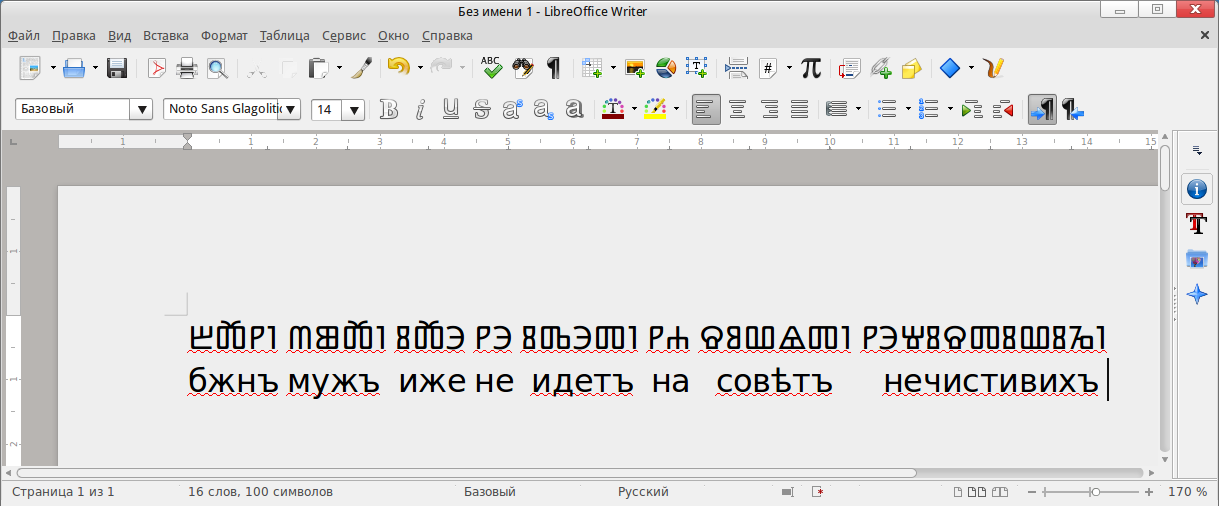This screenshot has width=1219, height=506.
Task: Toggle bold formatting
Action: pyautogui.click(x=389, y=109)
